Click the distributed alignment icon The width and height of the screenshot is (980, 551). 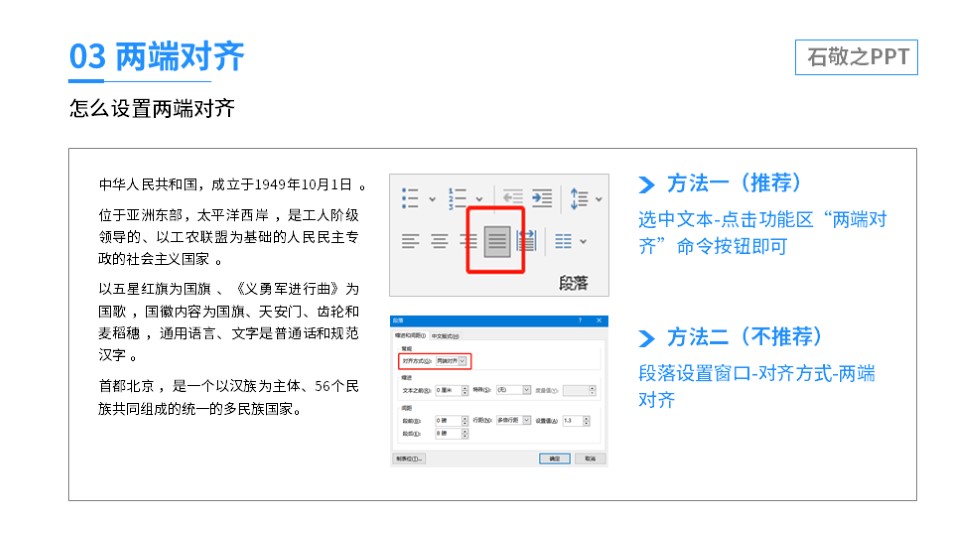tap(526, 241)
